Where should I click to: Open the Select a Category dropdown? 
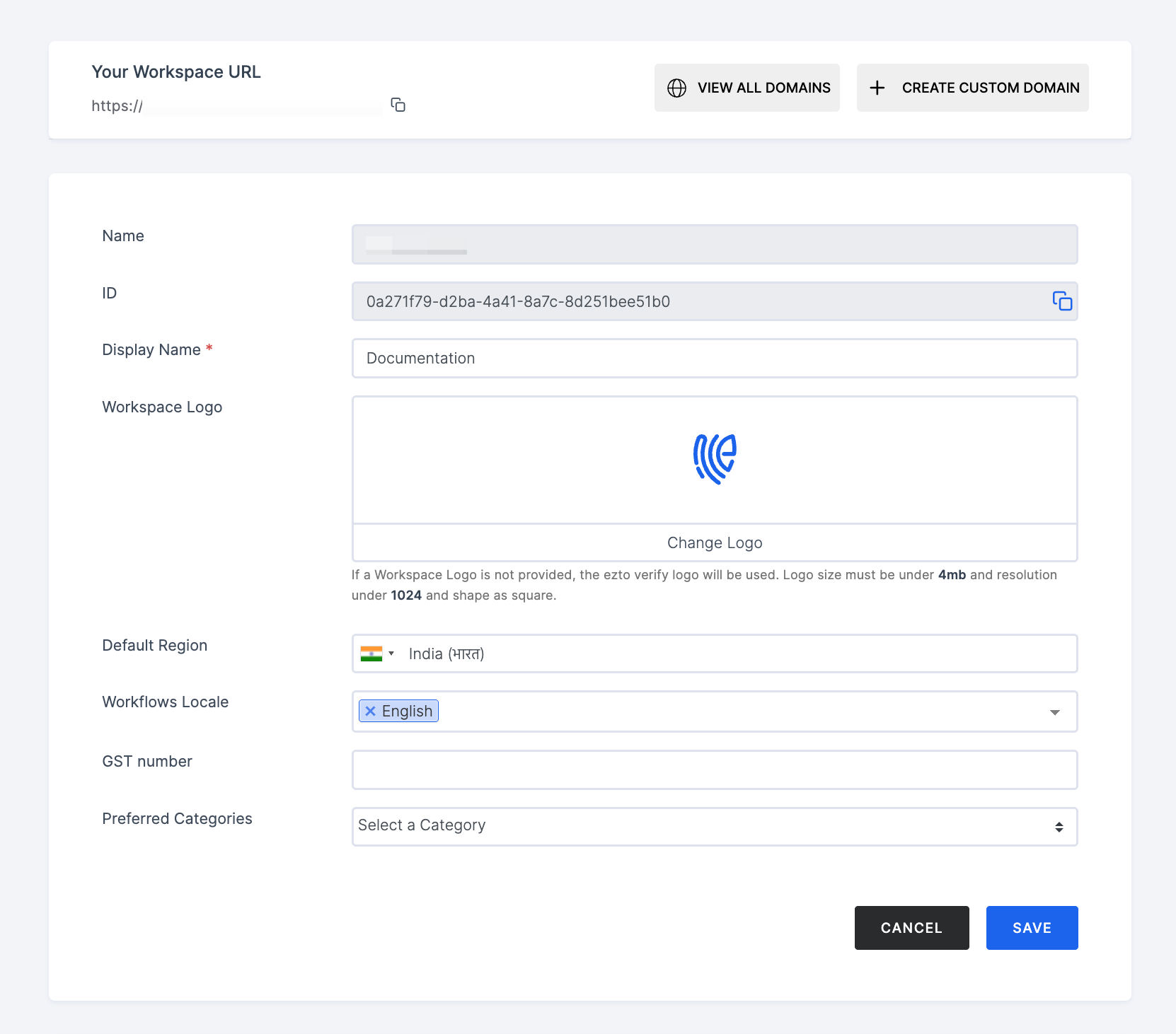tap(715, 827)
